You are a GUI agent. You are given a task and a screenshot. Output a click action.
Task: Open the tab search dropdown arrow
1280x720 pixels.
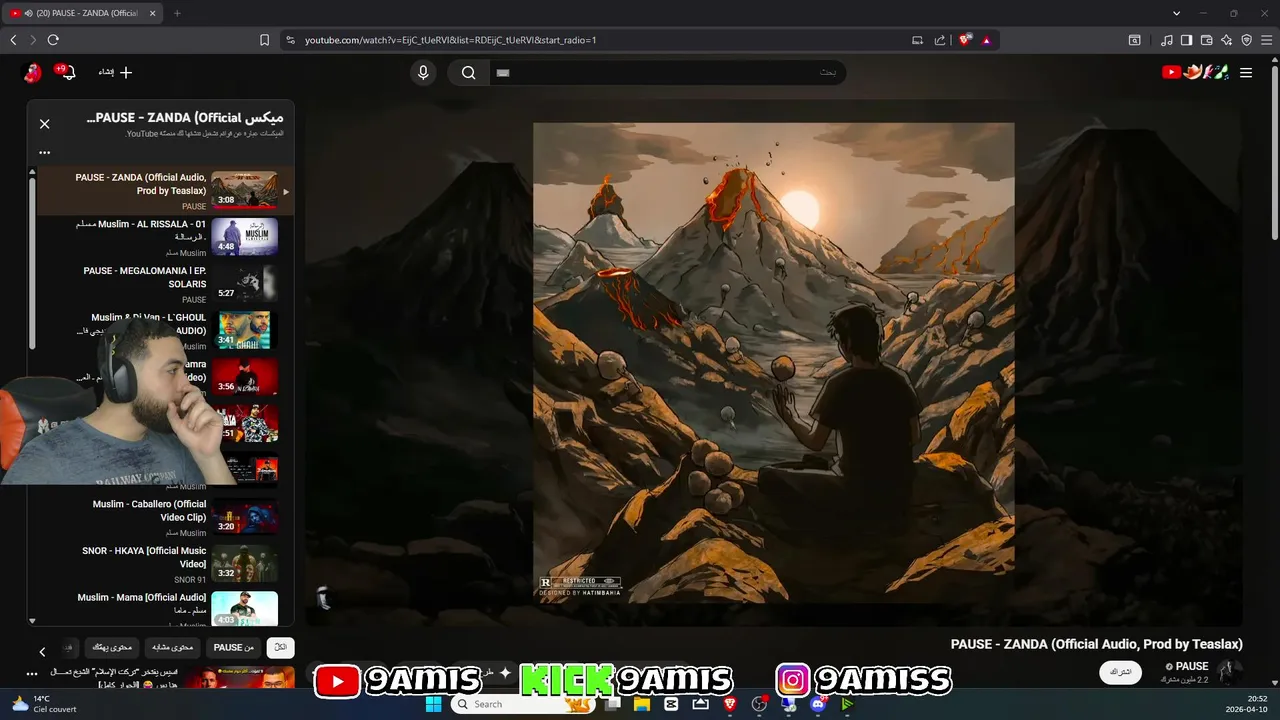click(1177, 13)
